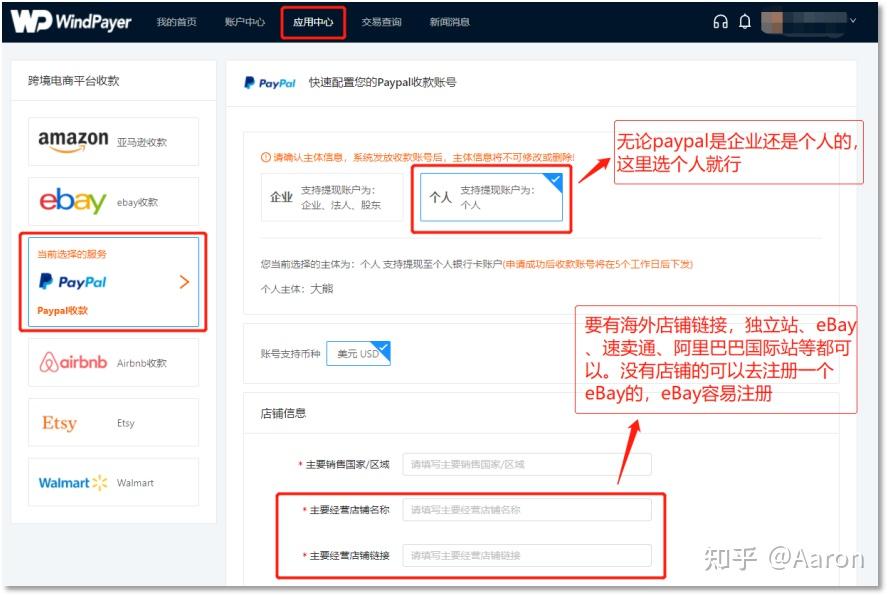Viewport: 888px width, 595px height.
Task: Click 快速配置您的Paypal收款账号 title
Action: (382, 83)
